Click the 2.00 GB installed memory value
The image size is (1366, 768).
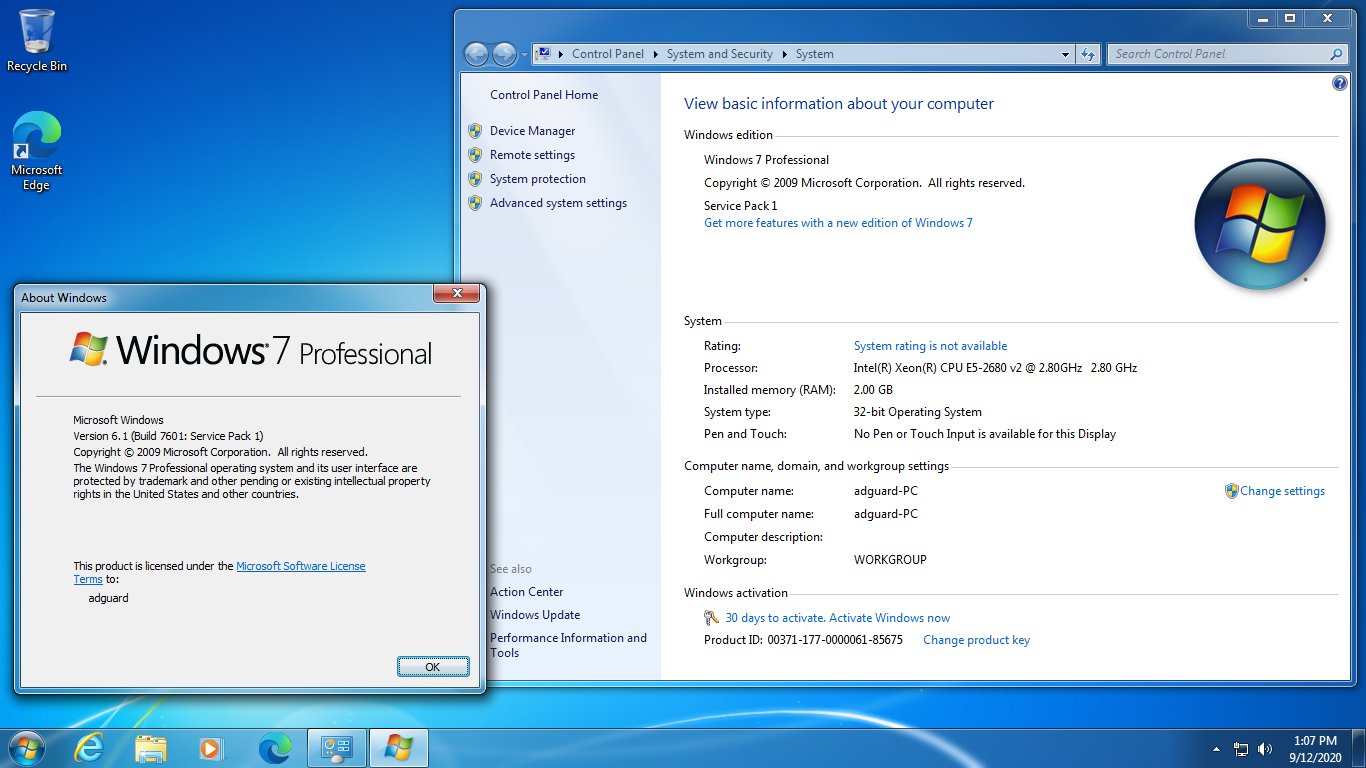point(873,390)
